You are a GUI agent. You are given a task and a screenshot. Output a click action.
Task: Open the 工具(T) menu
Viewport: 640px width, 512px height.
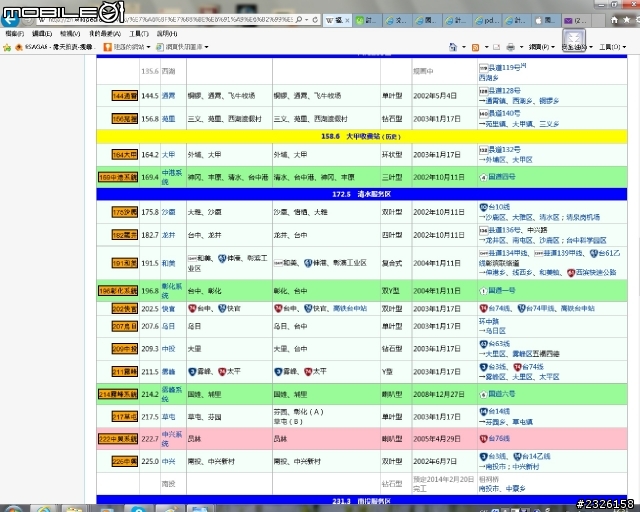(x=139, y=34)
